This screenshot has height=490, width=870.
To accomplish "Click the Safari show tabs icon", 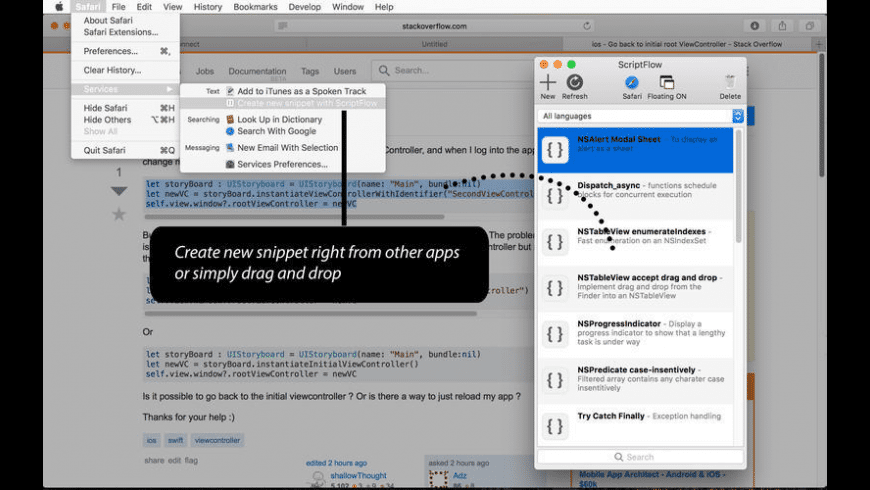I will 810,26.
